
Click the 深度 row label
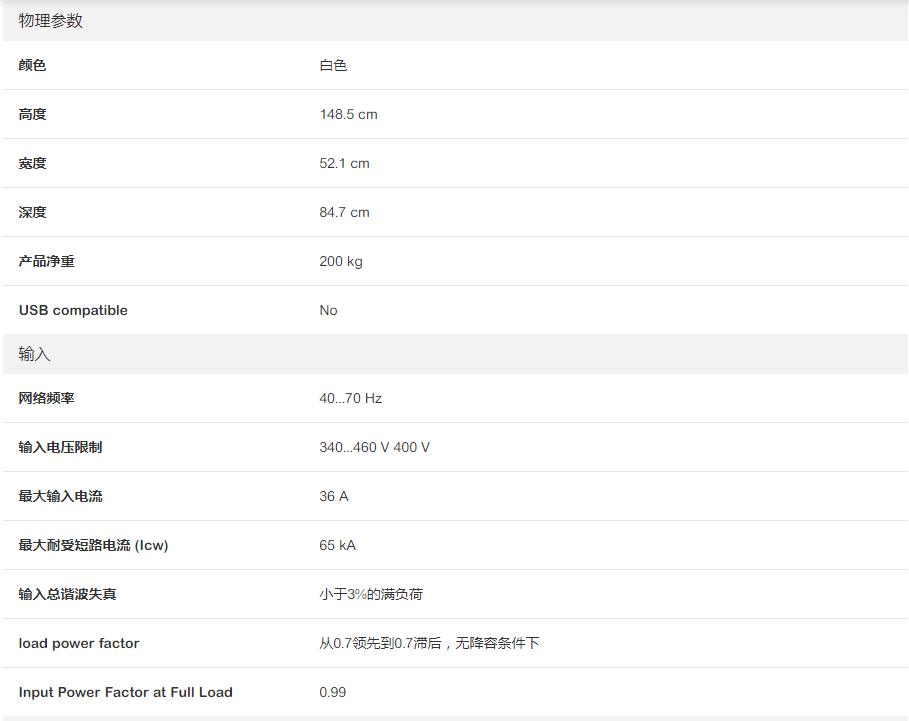pos(32,212)
